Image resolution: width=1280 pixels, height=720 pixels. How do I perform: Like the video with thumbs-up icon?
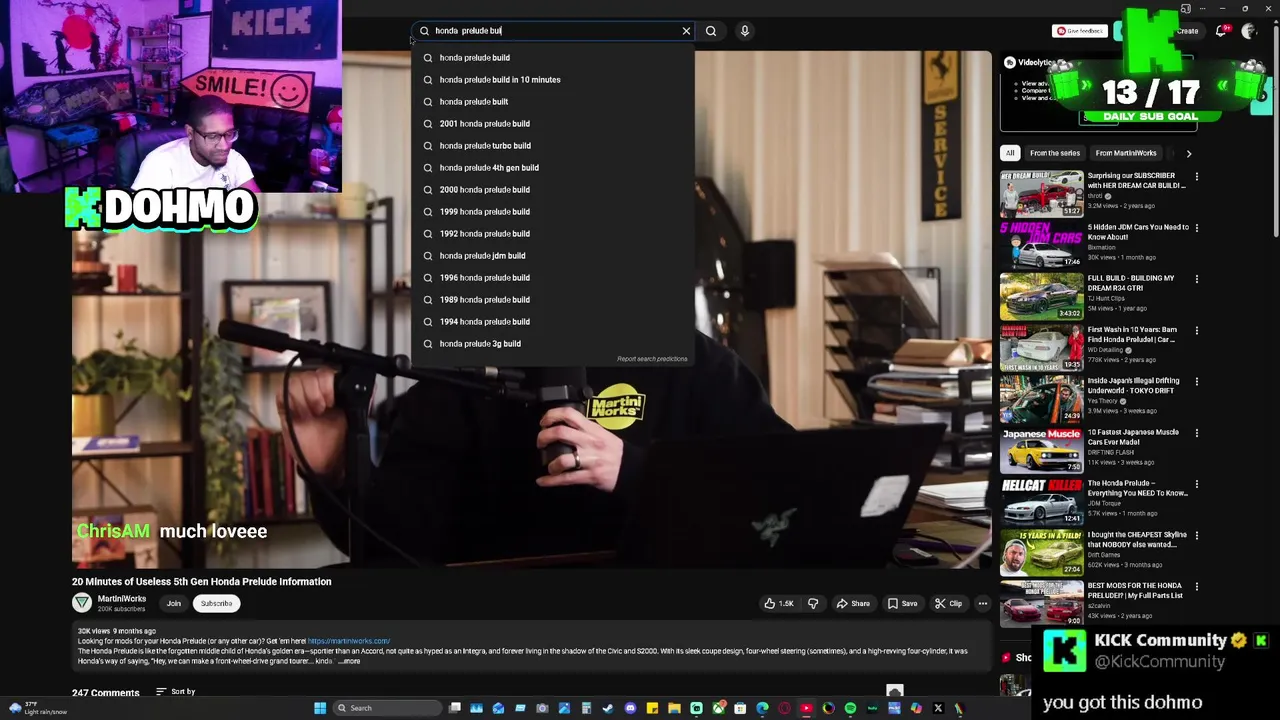tap(779, 604)
